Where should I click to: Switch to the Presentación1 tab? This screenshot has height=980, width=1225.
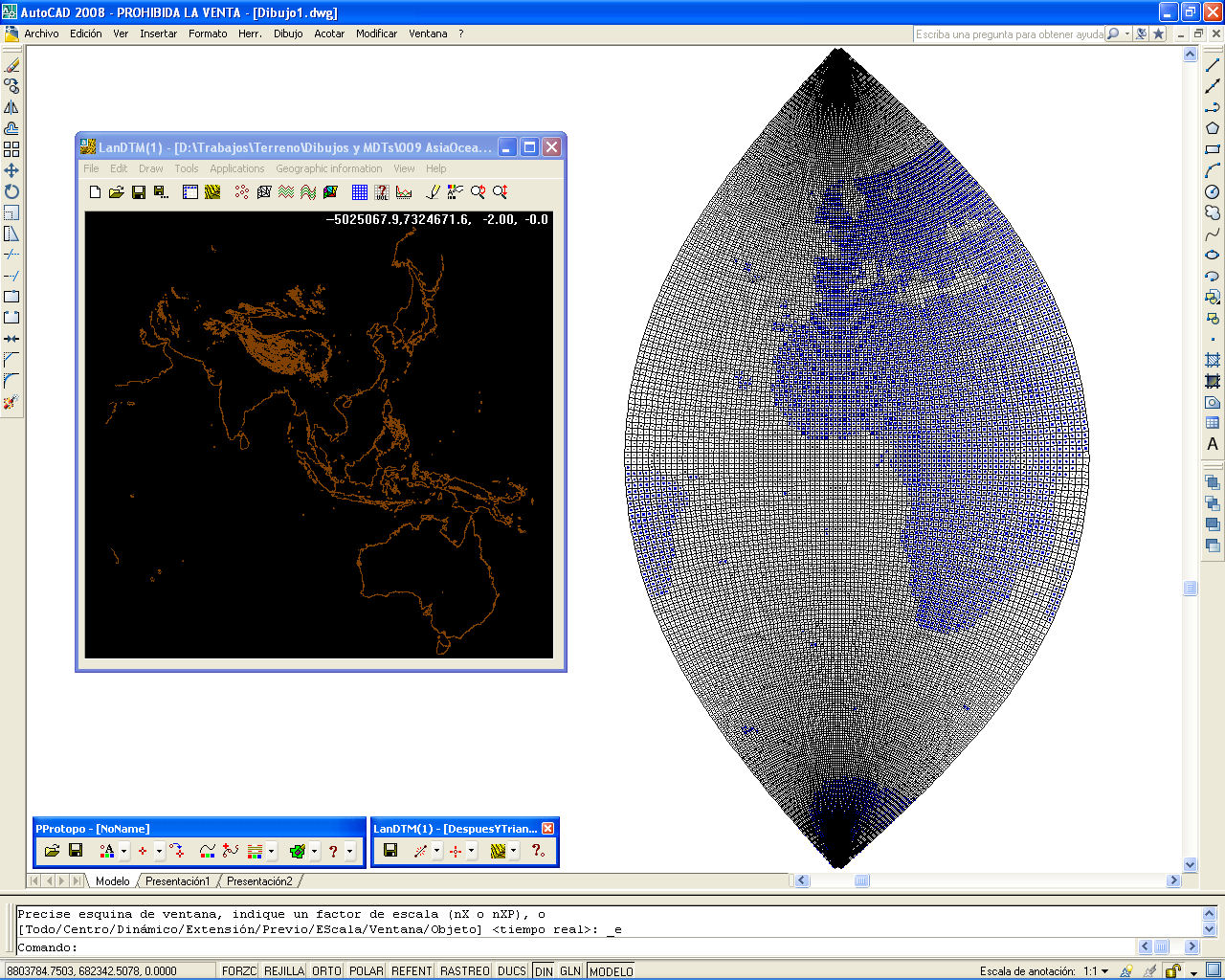(177, 881)
